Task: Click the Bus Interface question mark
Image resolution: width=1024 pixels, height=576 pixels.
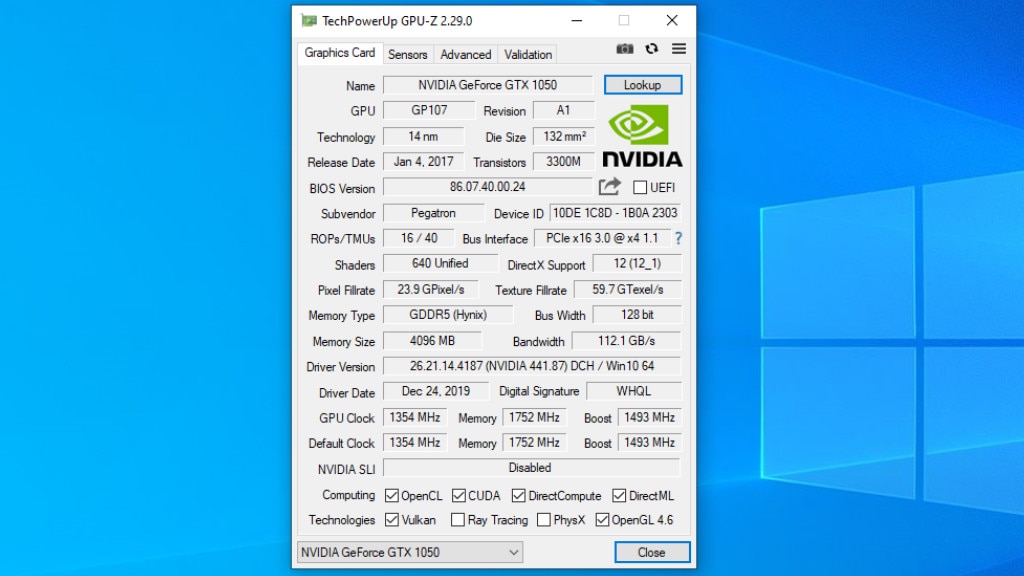Action: [679, 238]
